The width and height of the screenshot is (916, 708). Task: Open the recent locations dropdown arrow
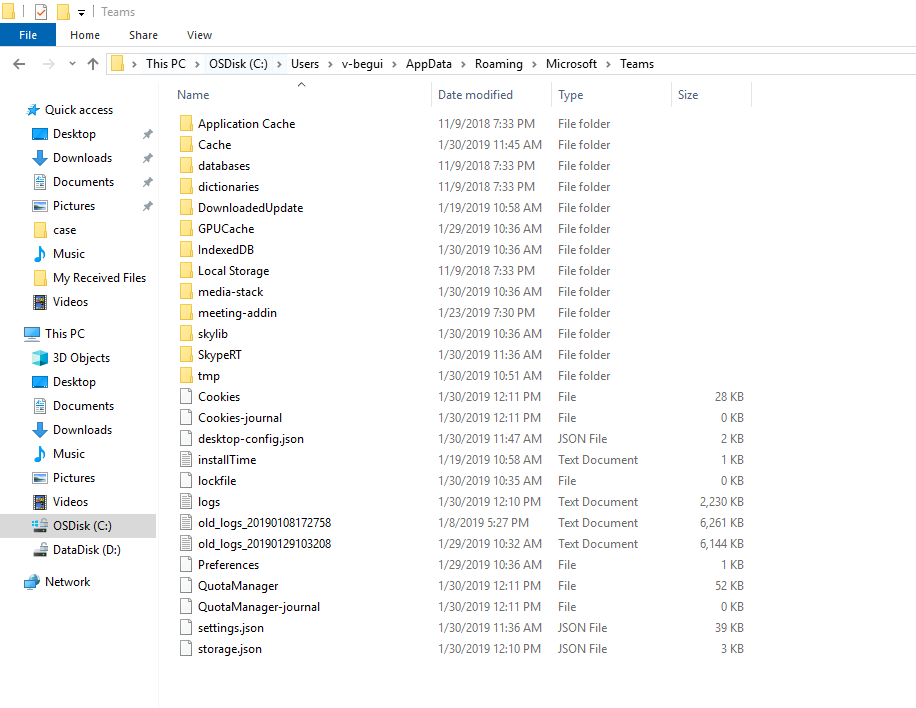pyautogui.click(x=72, y=64)
